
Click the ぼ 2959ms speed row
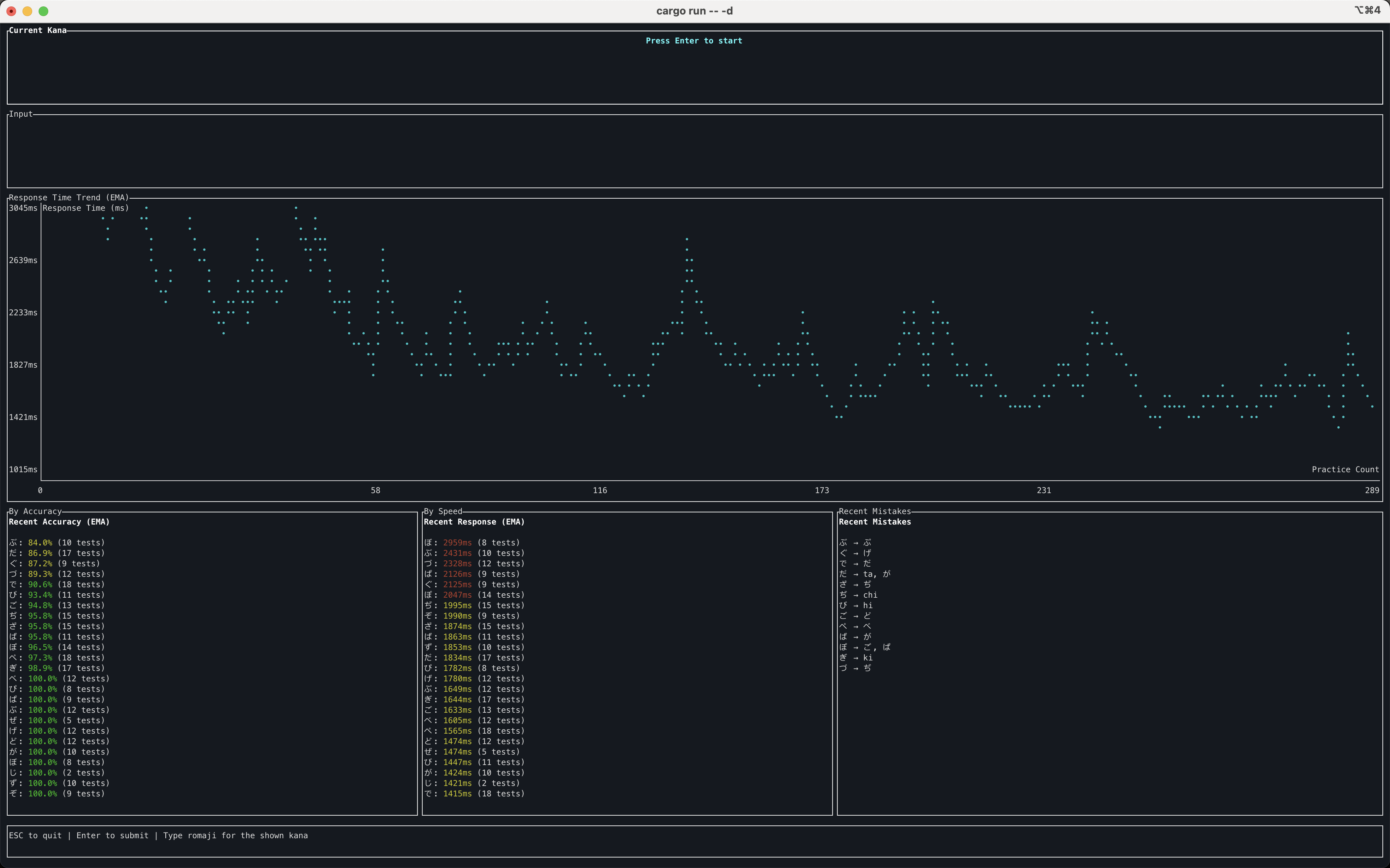coord(472,543)
